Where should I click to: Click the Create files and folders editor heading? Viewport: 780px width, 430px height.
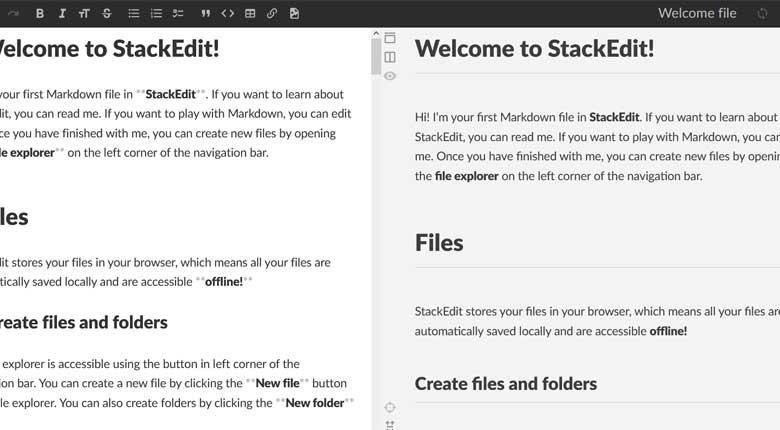(x=84, y=322)
